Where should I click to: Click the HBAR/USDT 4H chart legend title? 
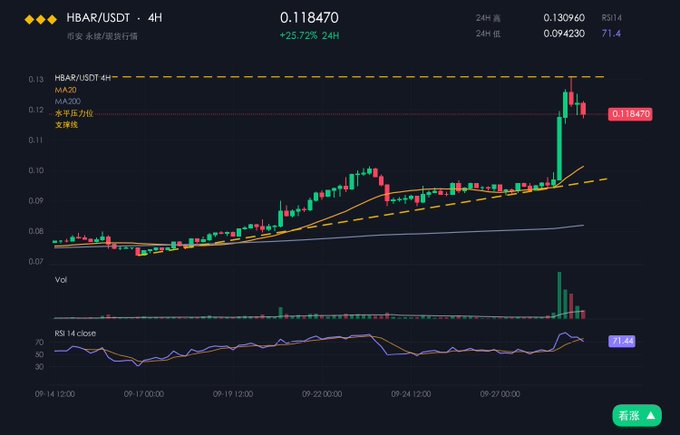(82, 78)
